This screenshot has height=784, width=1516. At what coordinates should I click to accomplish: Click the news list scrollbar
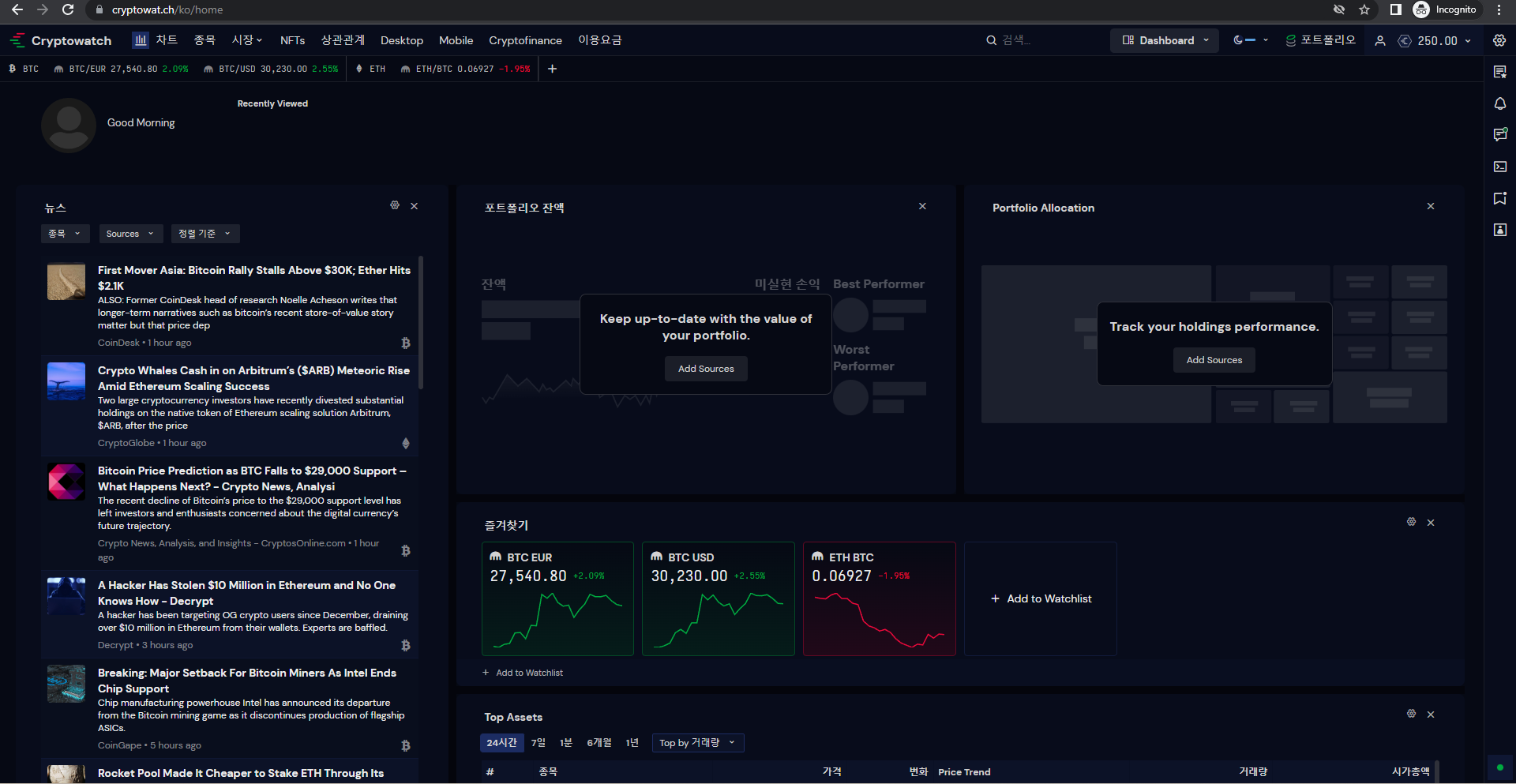tap(421, 322)
